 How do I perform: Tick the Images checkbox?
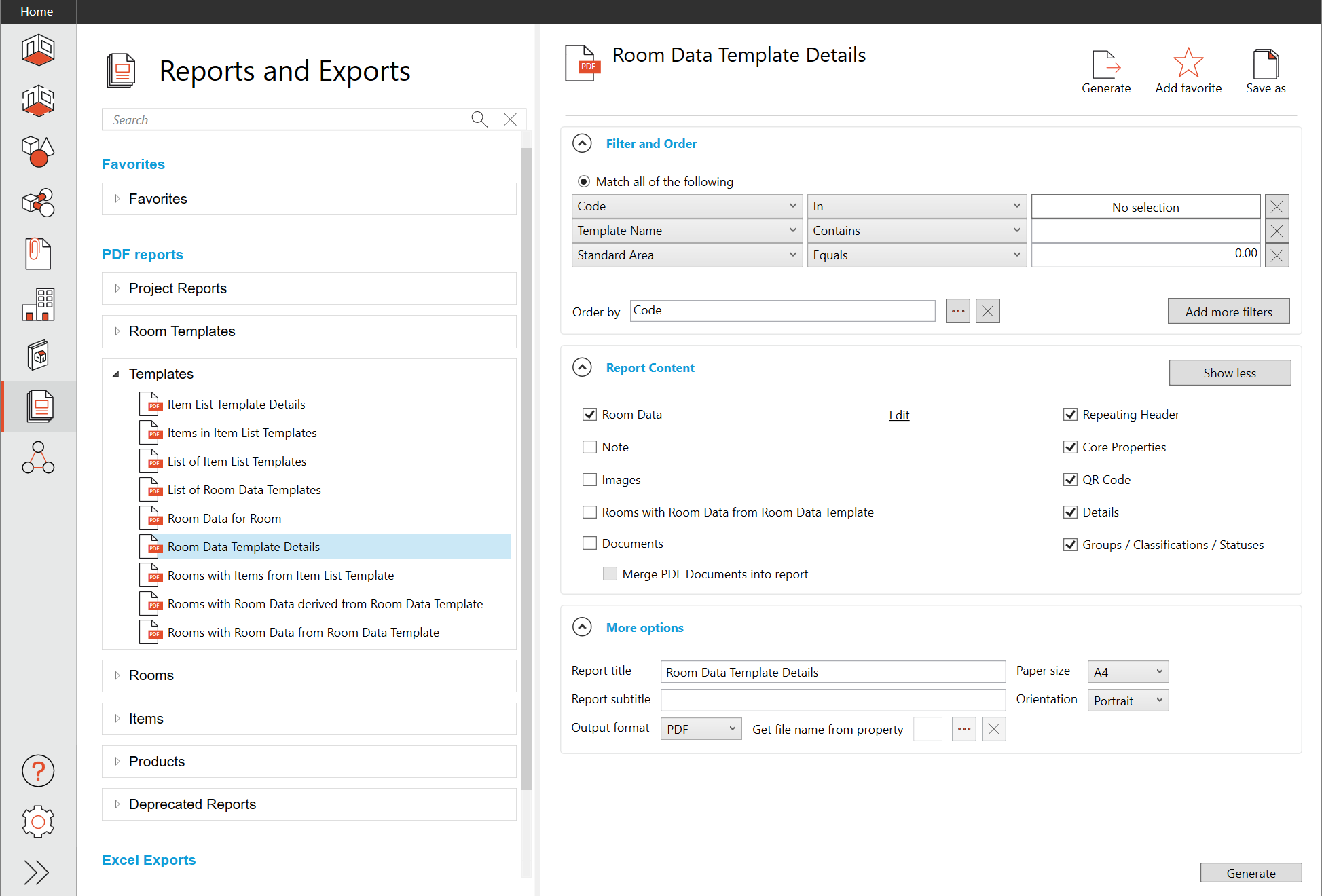589,480
